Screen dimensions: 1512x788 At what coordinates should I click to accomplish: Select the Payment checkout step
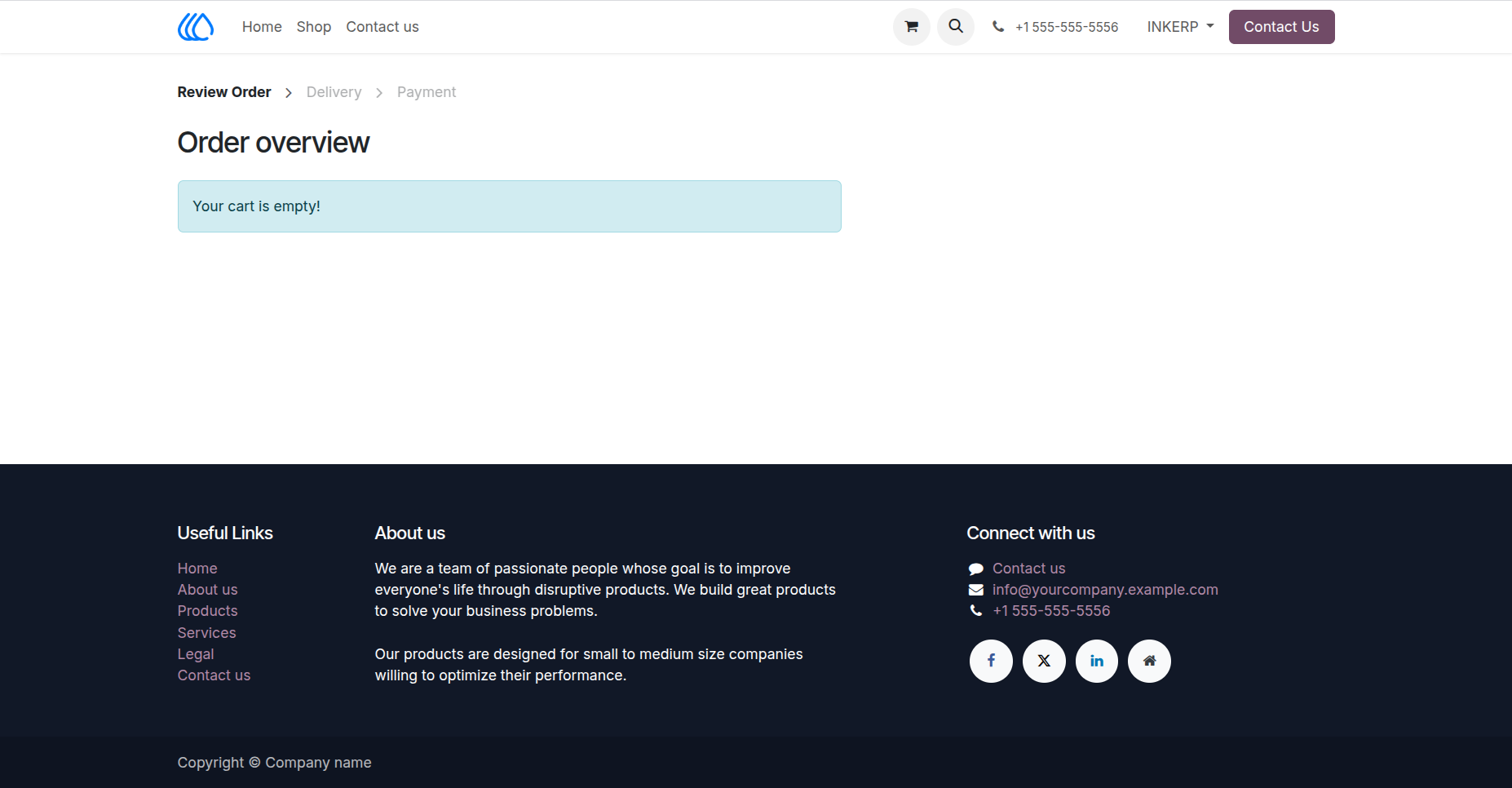[x=427, y=92]
